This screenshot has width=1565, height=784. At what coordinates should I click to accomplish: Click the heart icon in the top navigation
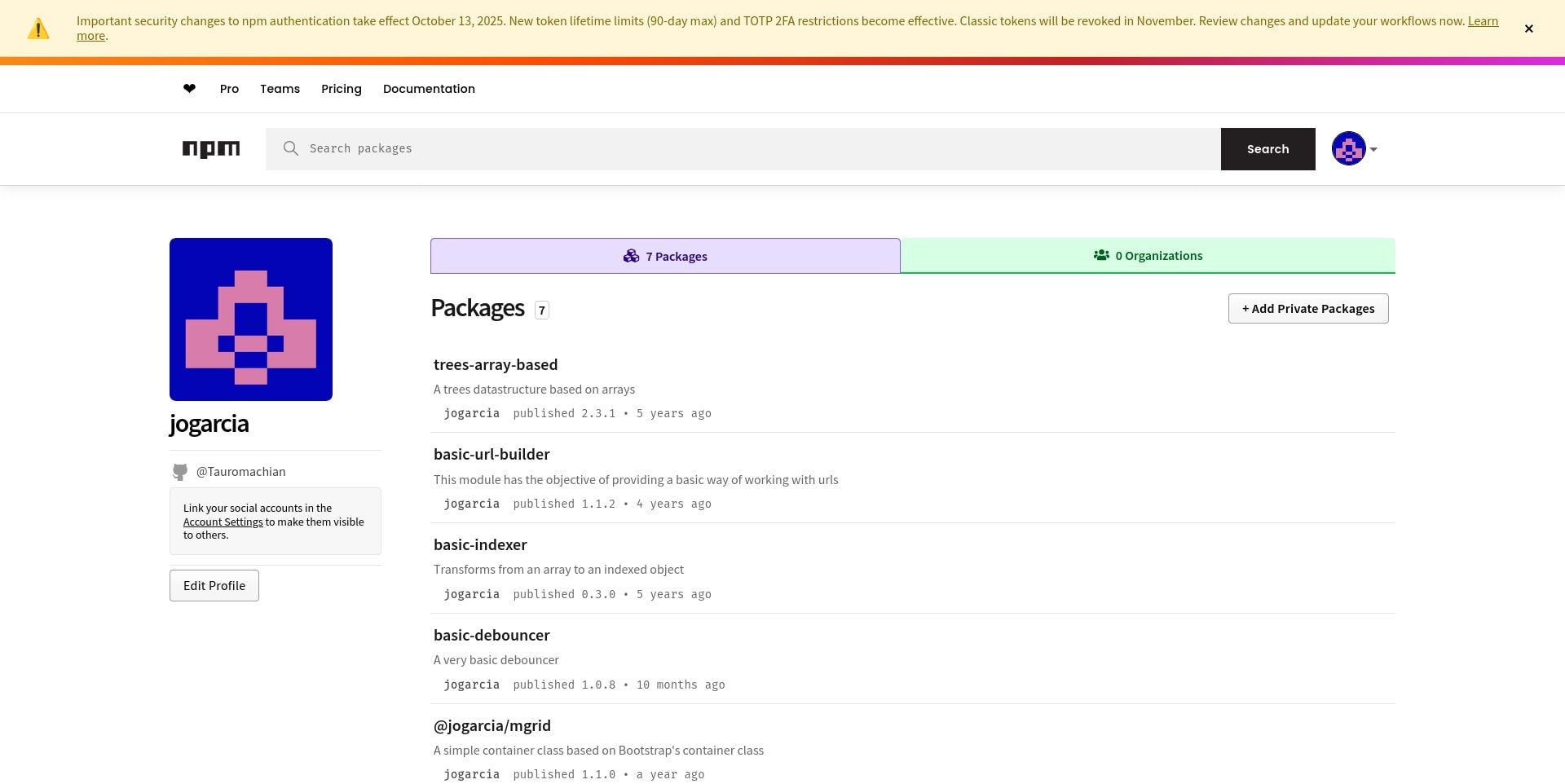(189, 88)
